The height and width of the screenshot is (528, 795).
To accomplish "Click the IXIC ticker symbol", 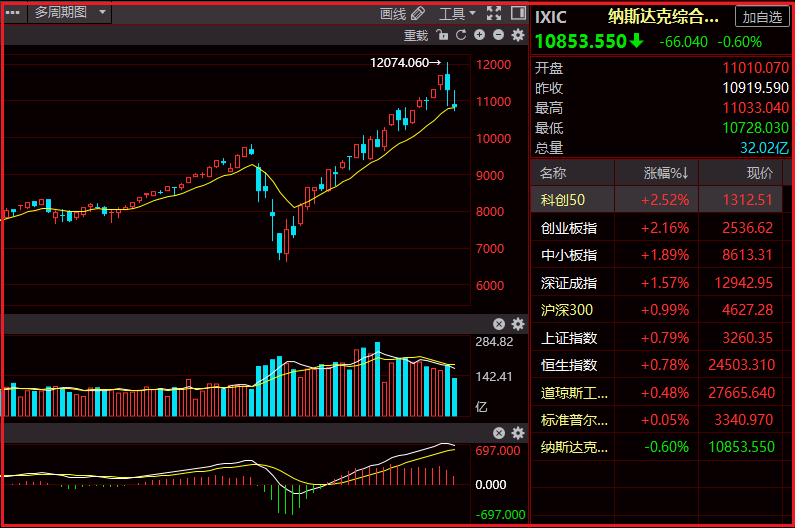I will (x=551, y=17).
